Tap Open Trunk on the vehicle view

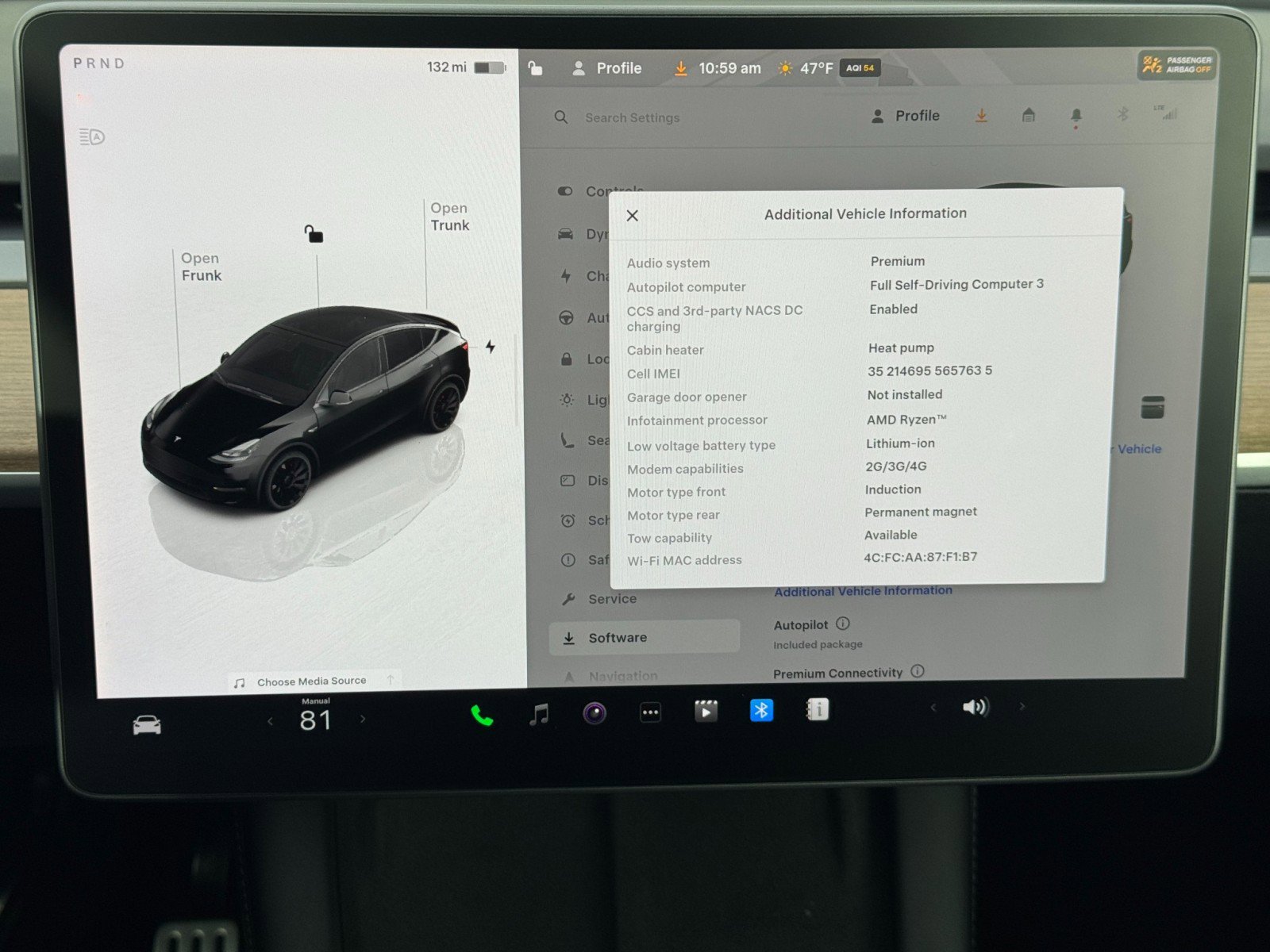[x=449, y=217]
